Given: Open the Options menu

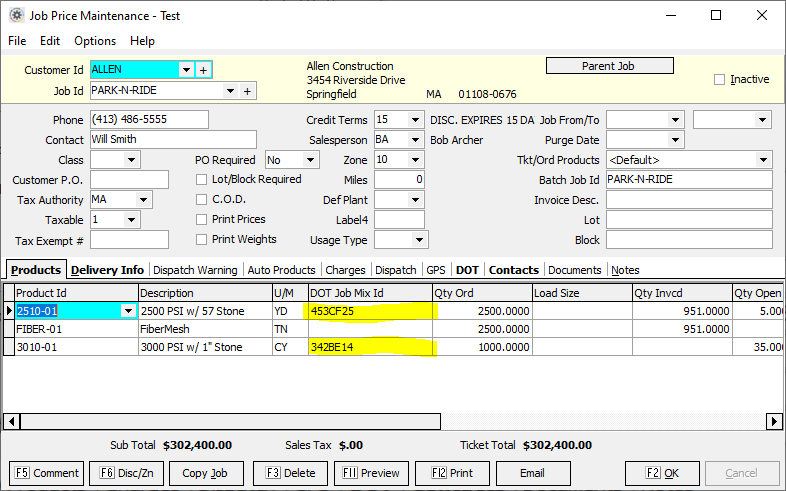Looking at the screenshot, I should click(x=95, y=41).
